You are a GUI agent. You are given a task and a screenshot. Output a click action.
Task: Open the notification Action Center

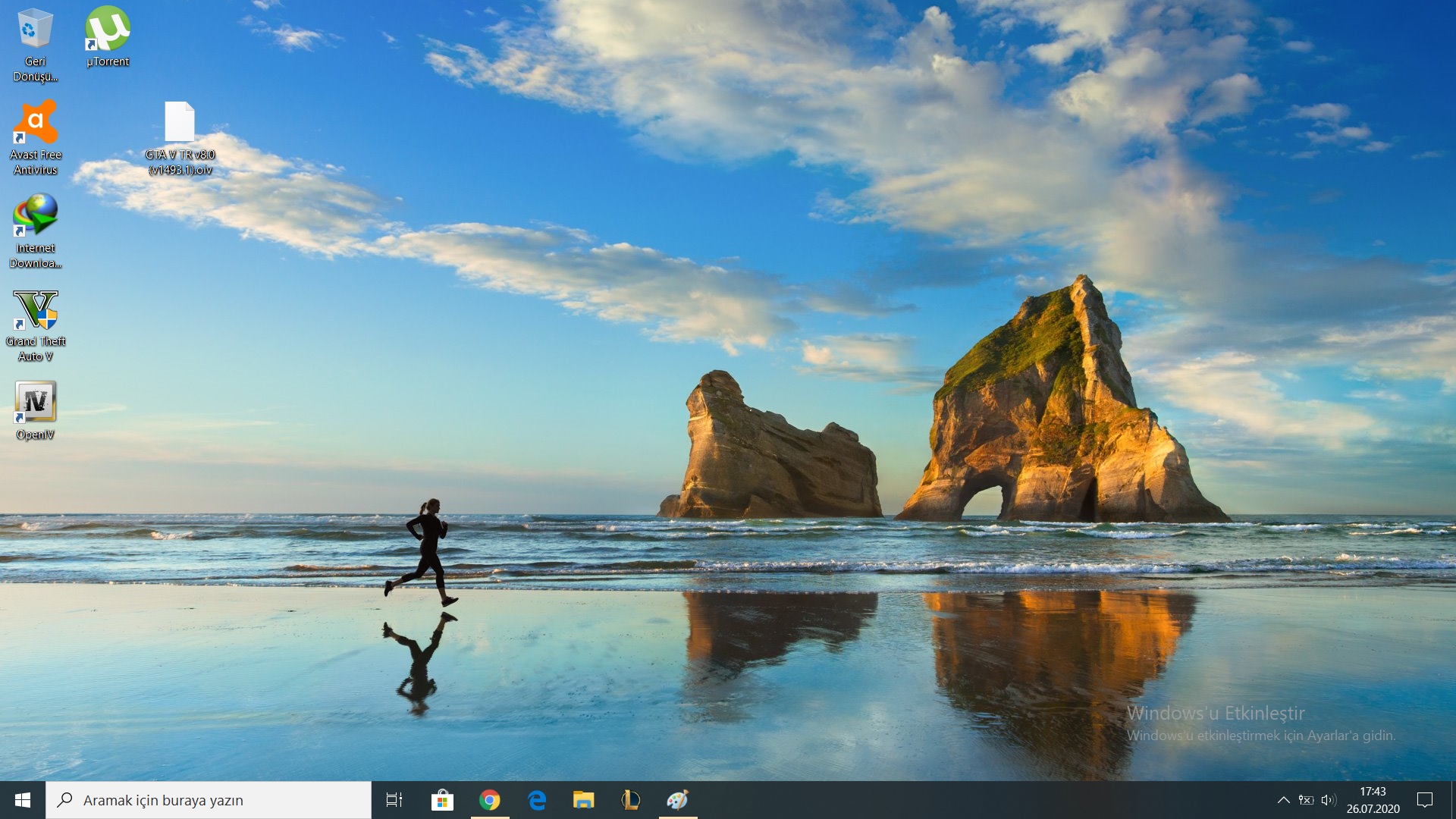coord(1425,800)
